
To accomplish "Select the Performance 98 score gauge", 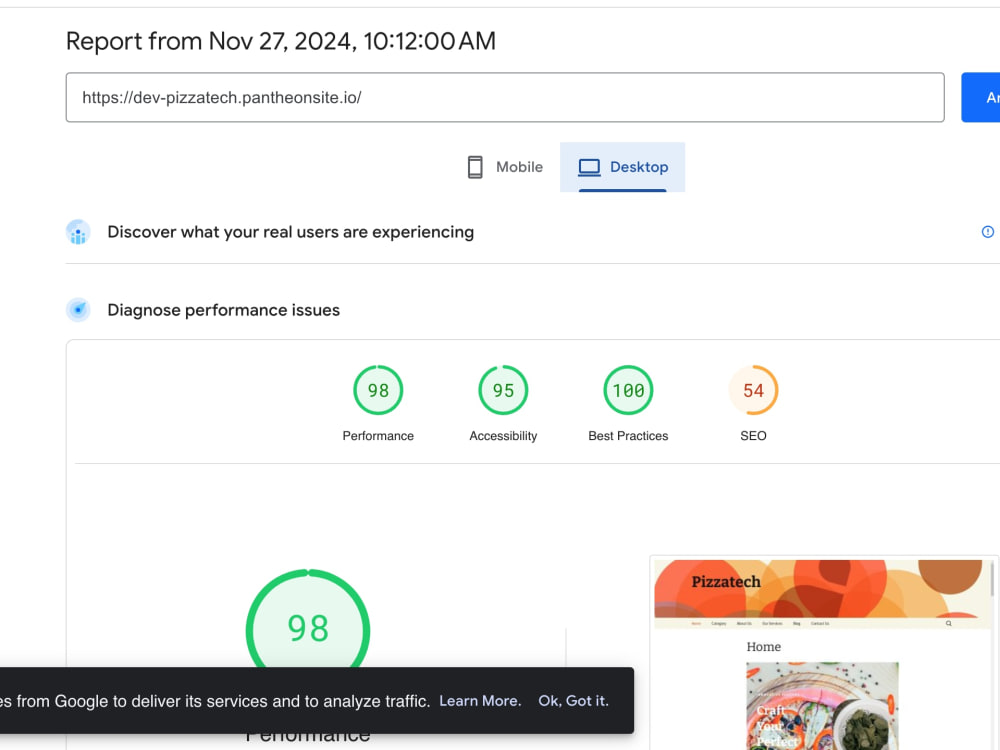I will [x=378, y=390].
